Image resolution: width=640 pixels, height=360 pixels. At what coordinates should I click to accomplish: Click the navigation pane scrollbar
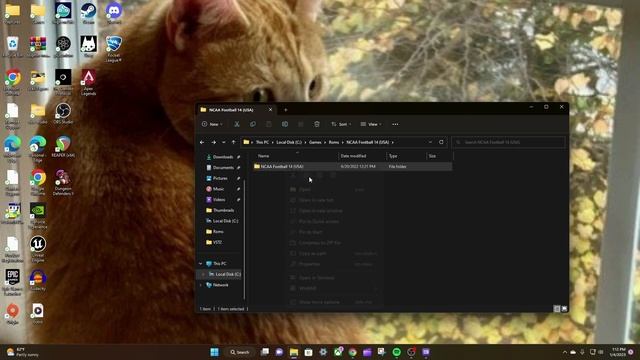click(x=244, y=239)
